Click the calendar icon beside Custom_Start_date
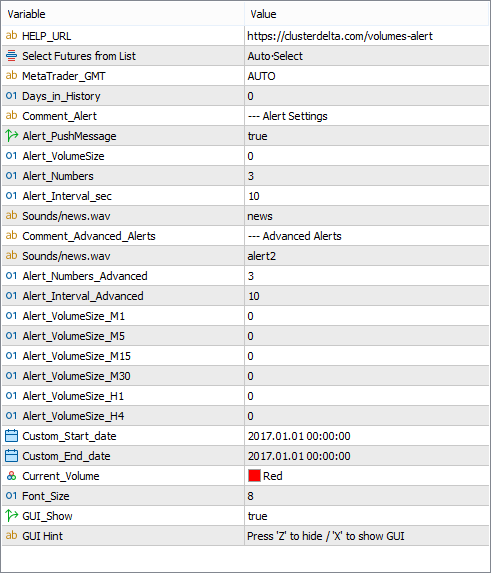The width and height of the screenshot is (491, 573). pos(11,436)
